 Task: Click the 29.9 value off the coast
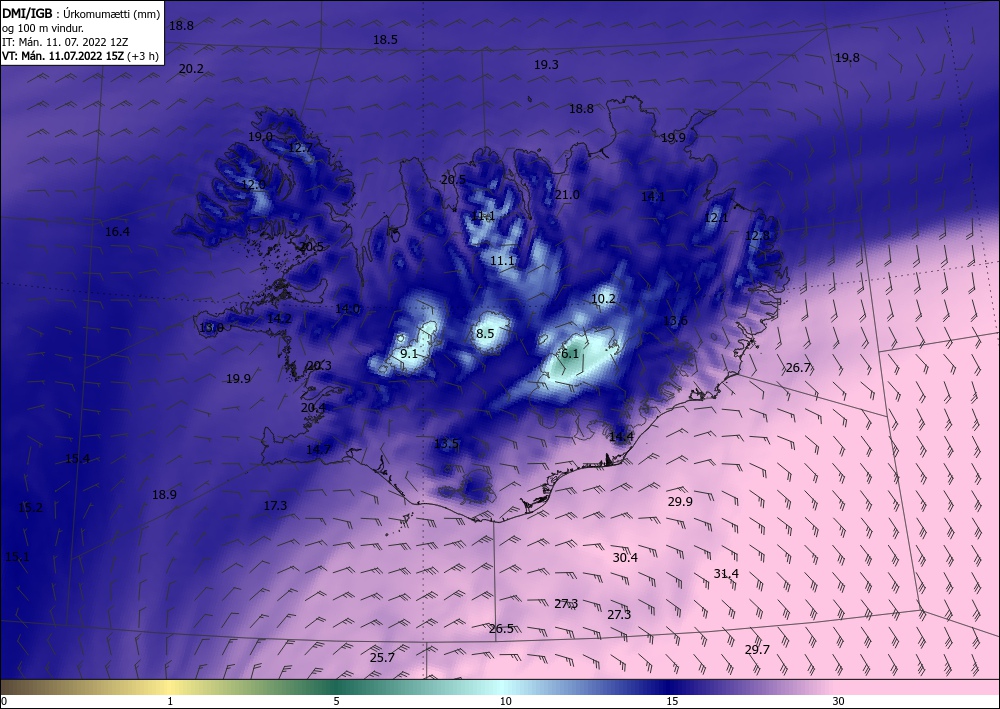(x=680, y=501)
